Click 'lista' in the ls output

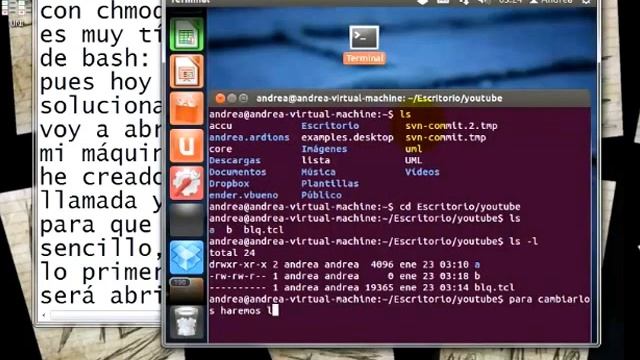coord(316,160)
